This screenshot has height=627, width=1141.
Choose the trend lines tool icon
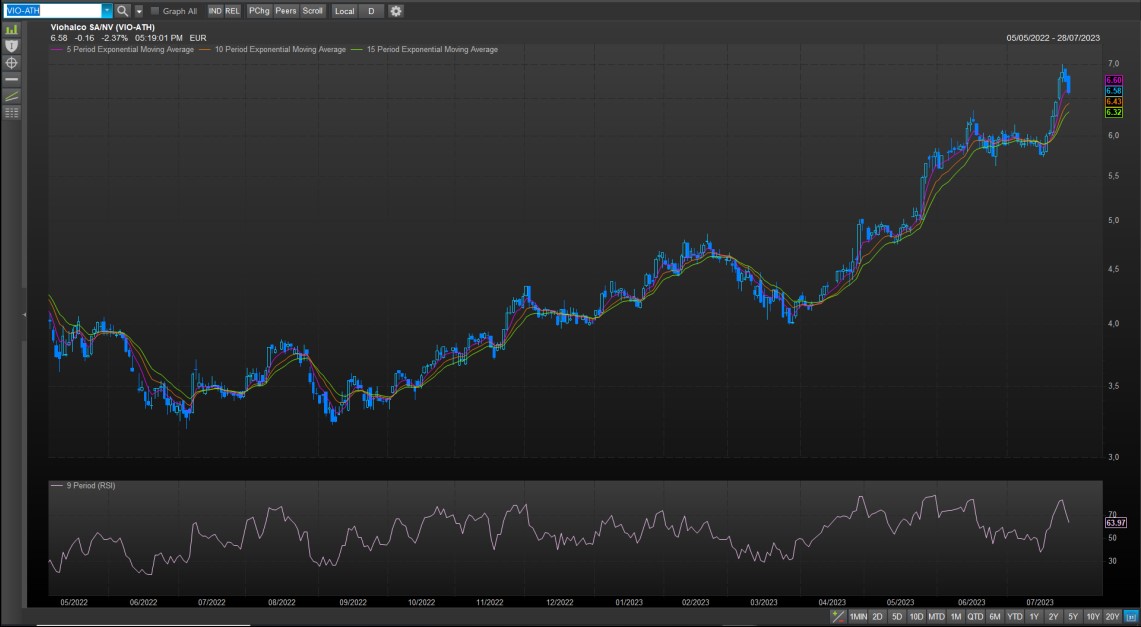point(12,95)
